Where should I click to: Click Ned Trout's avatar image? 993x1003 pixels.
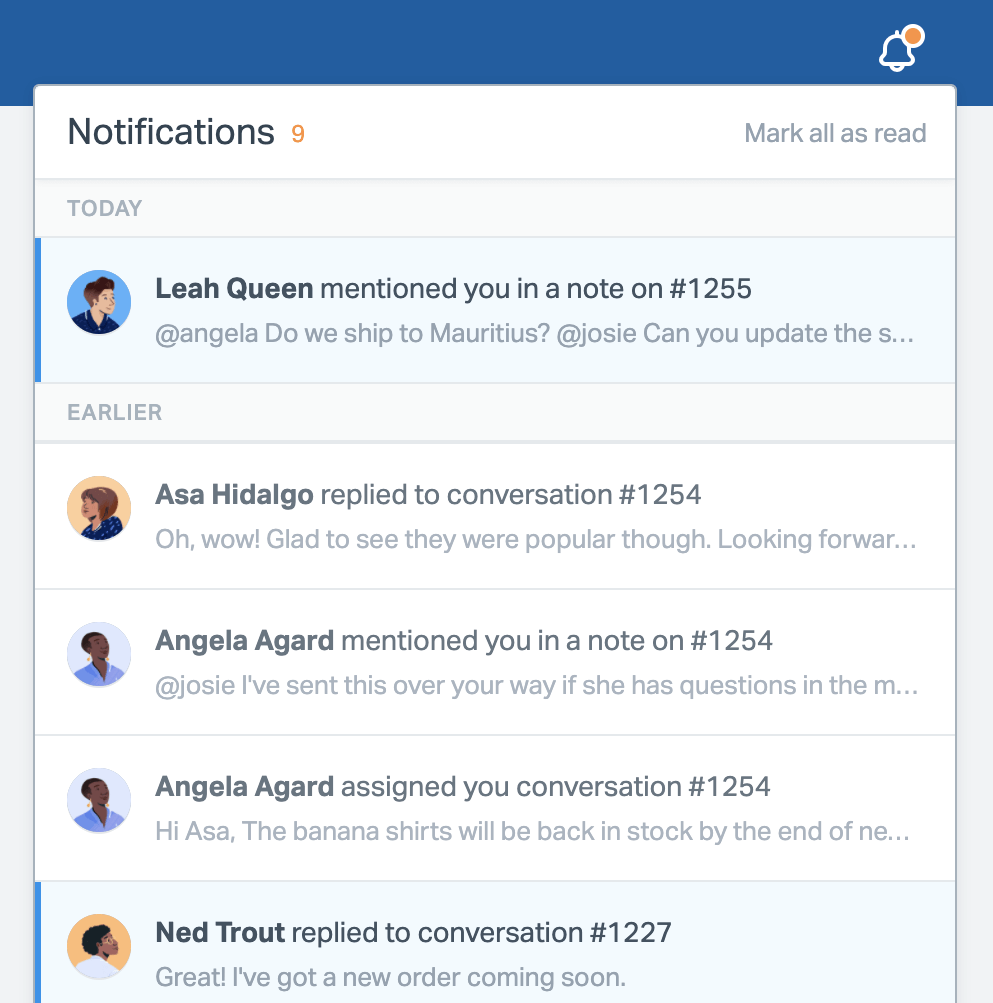pos(99,946)
